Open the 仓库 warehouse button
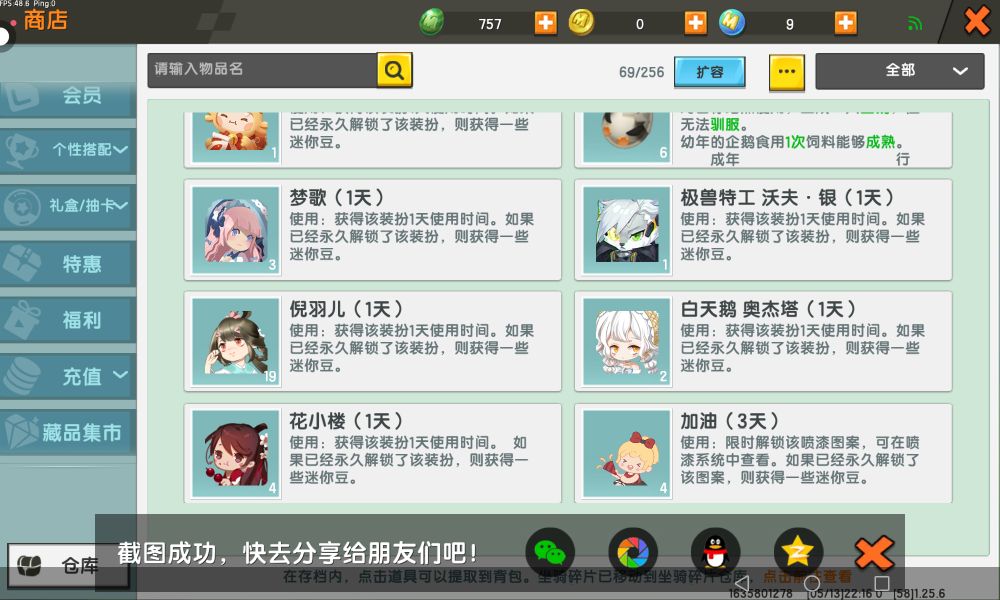 [x=68, y=566]
